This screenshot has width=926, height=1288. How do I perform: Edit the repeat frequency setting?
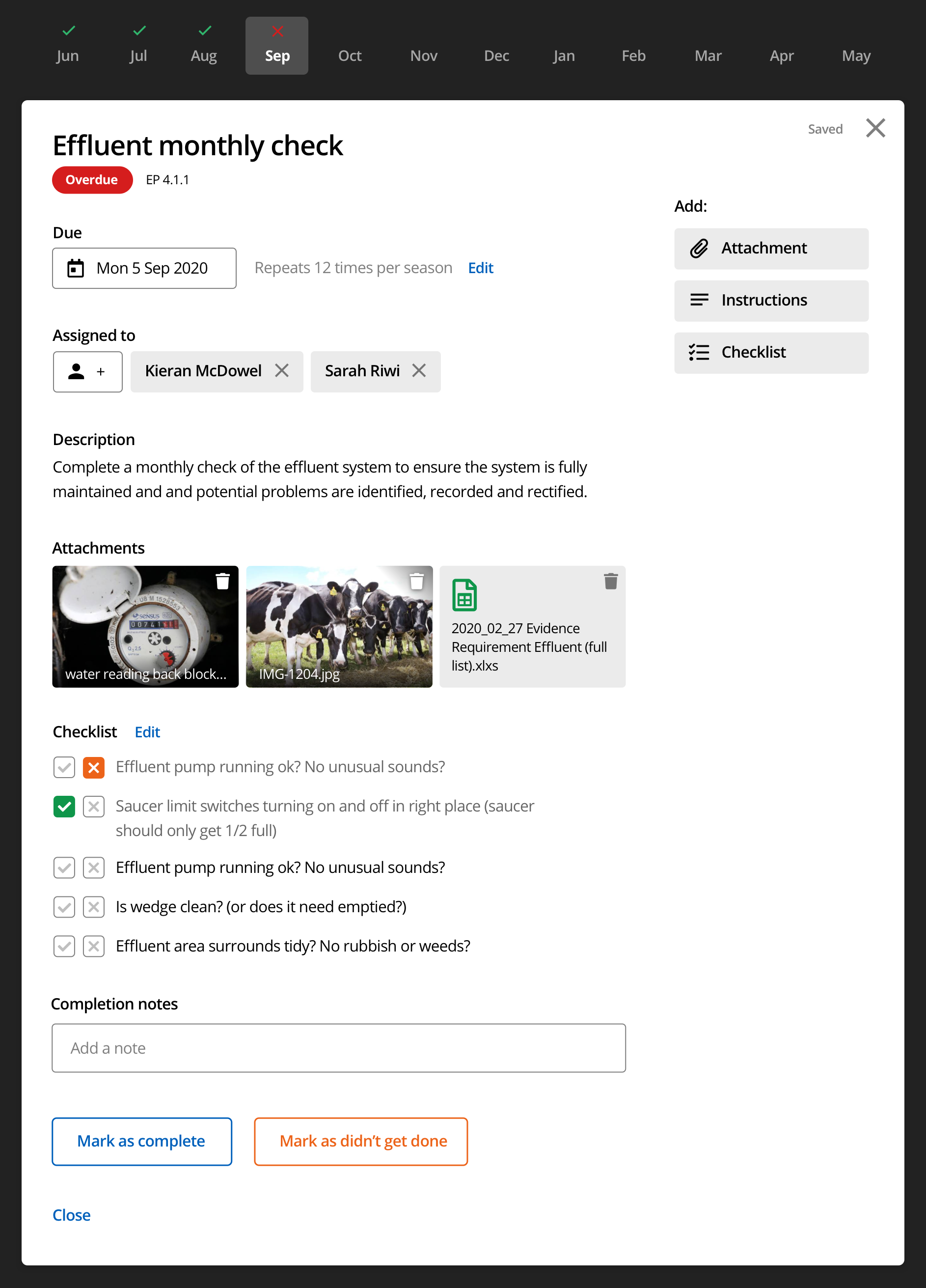(x=480, y=268)
